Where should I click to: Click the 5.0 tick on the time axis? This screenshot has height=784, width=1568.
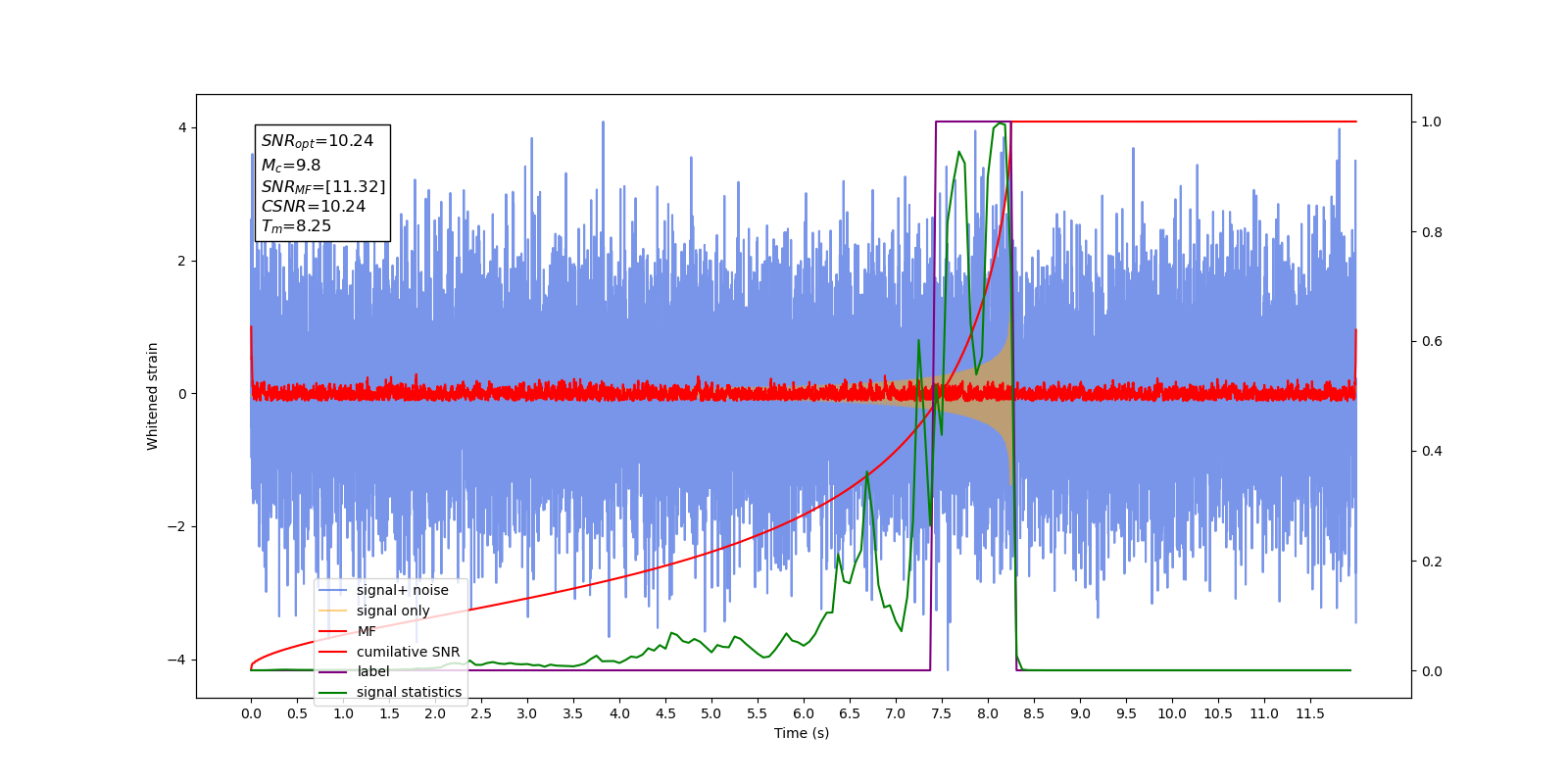(711, 713)
